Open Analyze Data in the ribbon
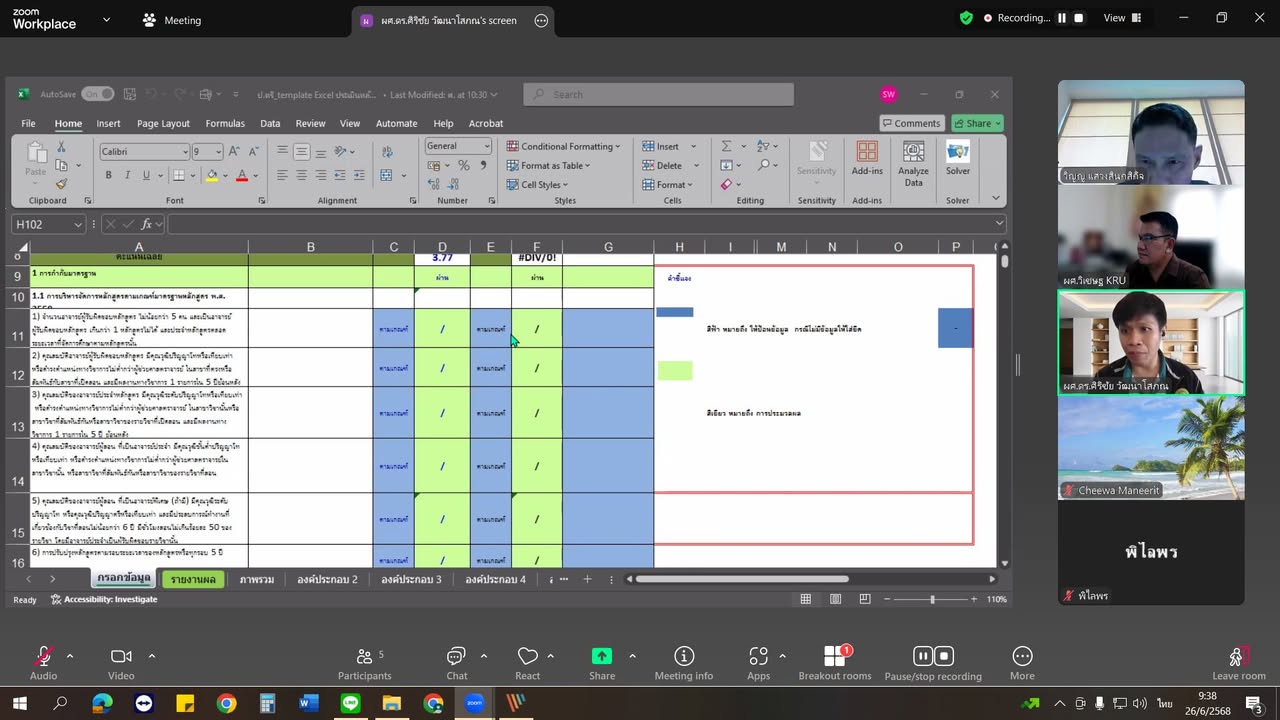Viewport: 1280px width, 720px height. click(x=913, y=163)
